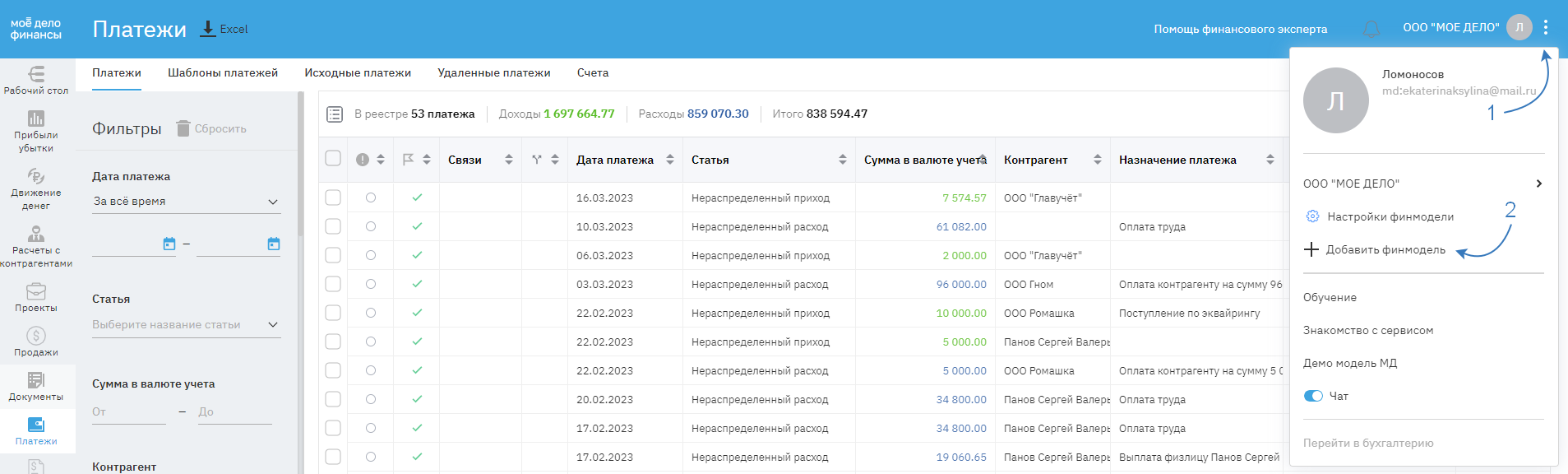This screenshot has width=1568, height=474.
Task: Click Добавить финмодель in the menu
Action: pos(1385,250)
